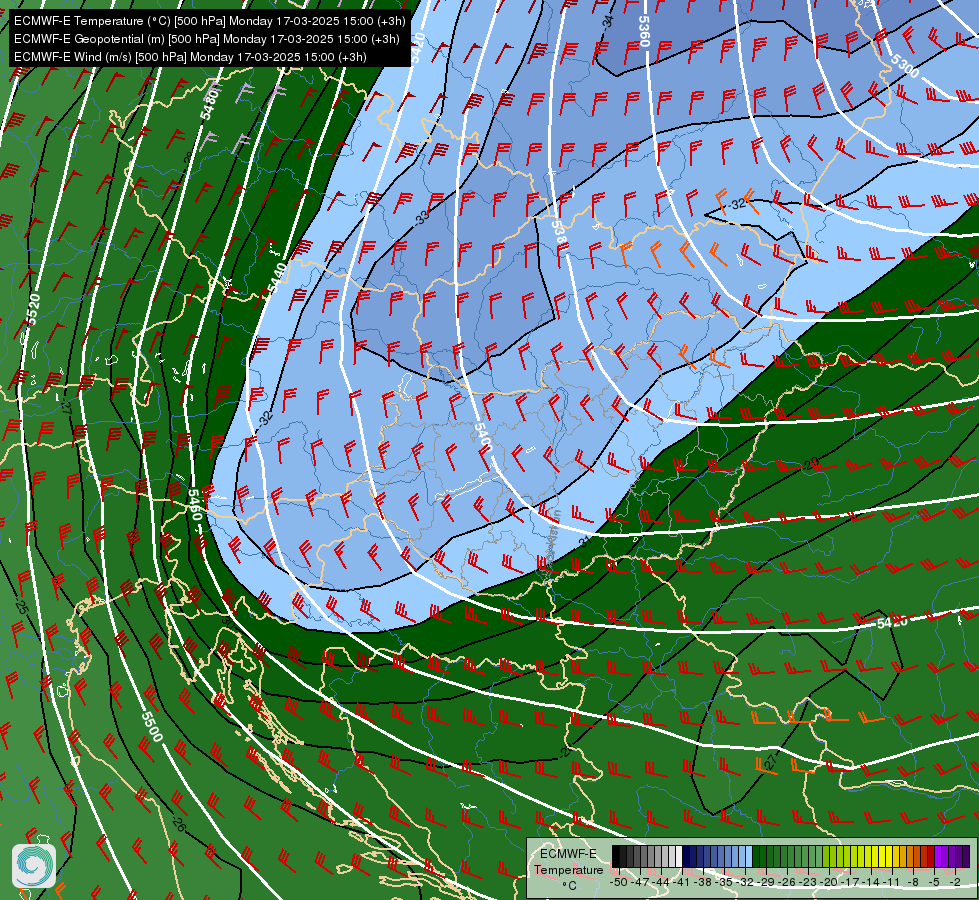Click the -35 tick label in legend
The image size is (979, 900).
[x=724, y=882]
